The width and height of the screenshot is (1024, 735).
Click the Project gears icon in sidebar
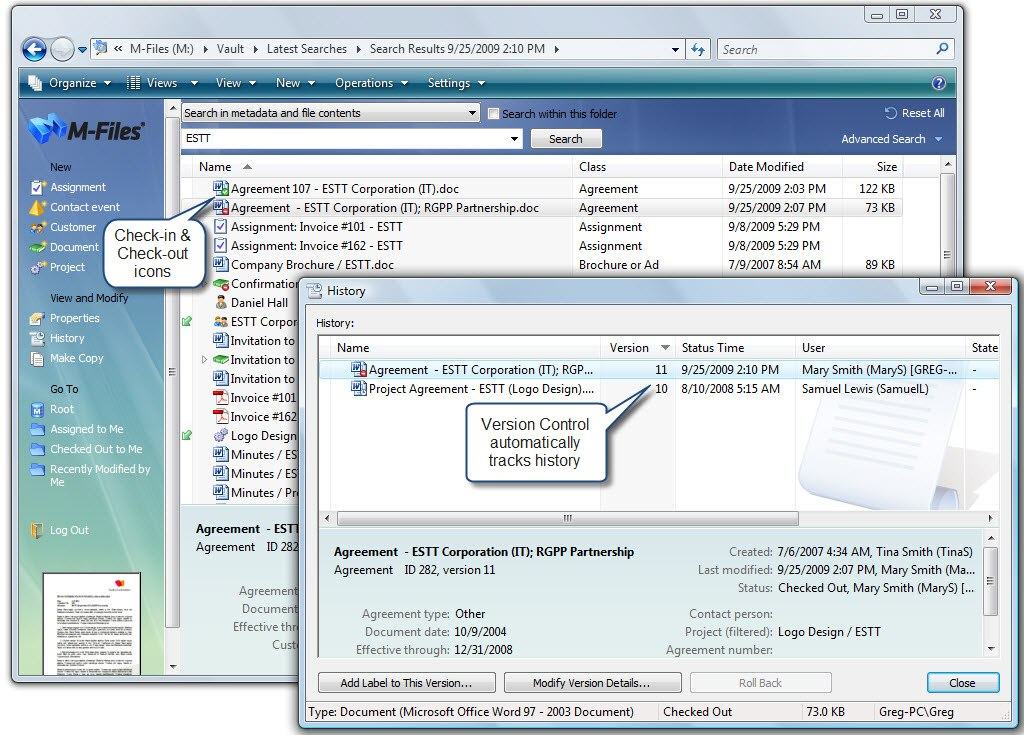[x=37, y=267]
